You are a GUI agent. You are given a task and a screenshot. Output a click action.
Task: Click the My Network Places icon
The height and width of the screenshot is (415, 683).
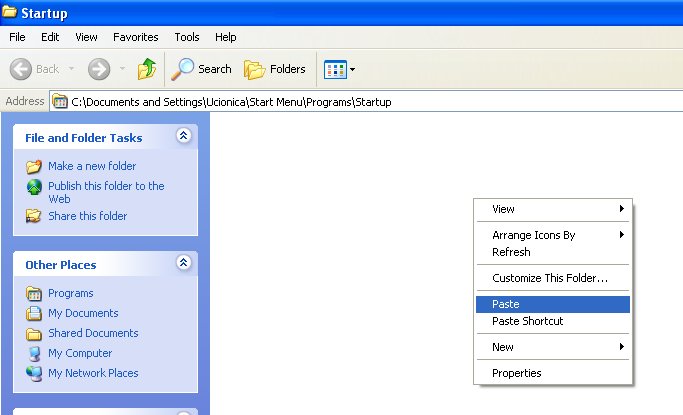[34, 374]
